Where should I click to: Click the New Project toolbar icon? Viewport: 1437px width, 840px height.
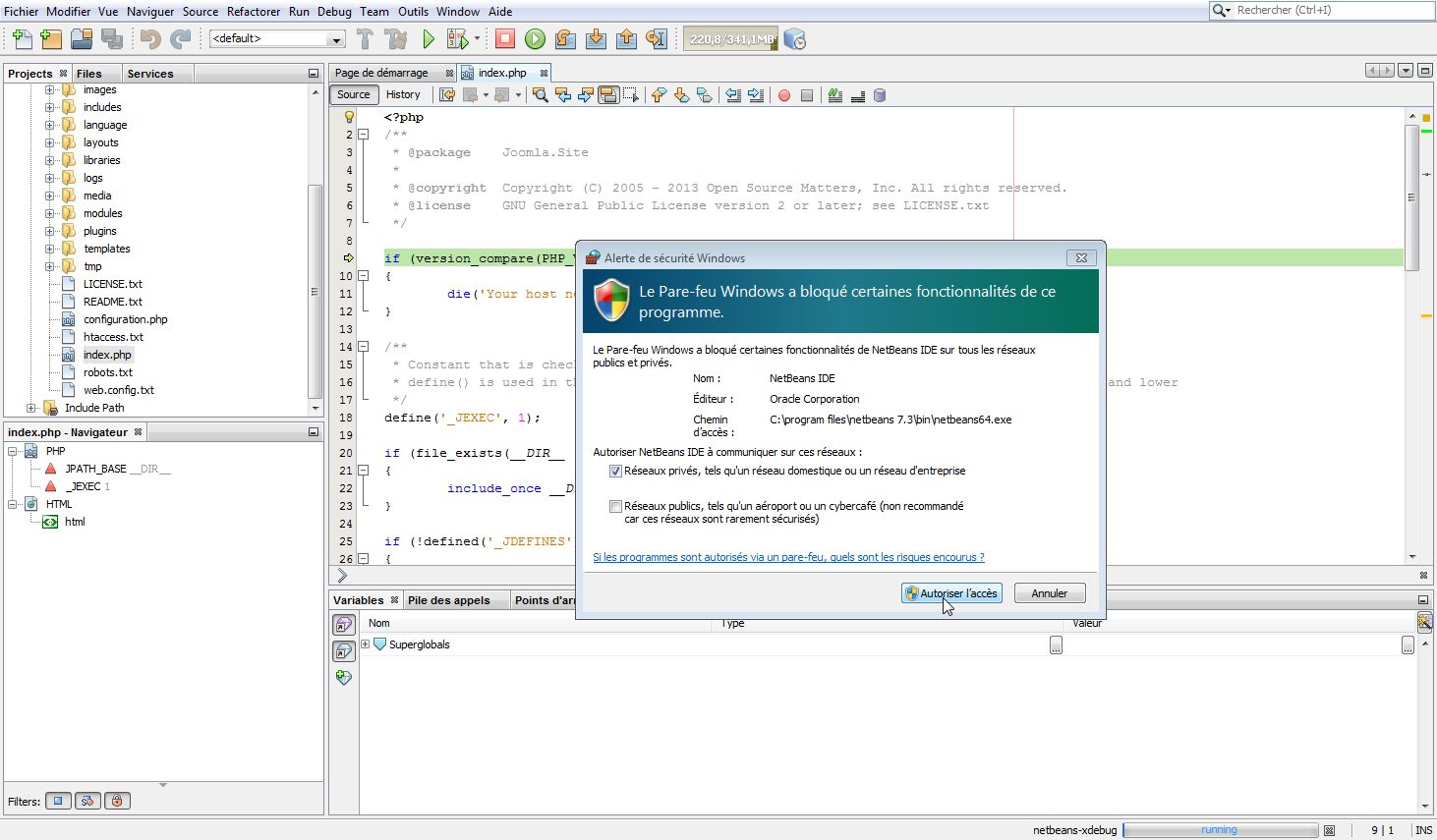coord(51,39)
